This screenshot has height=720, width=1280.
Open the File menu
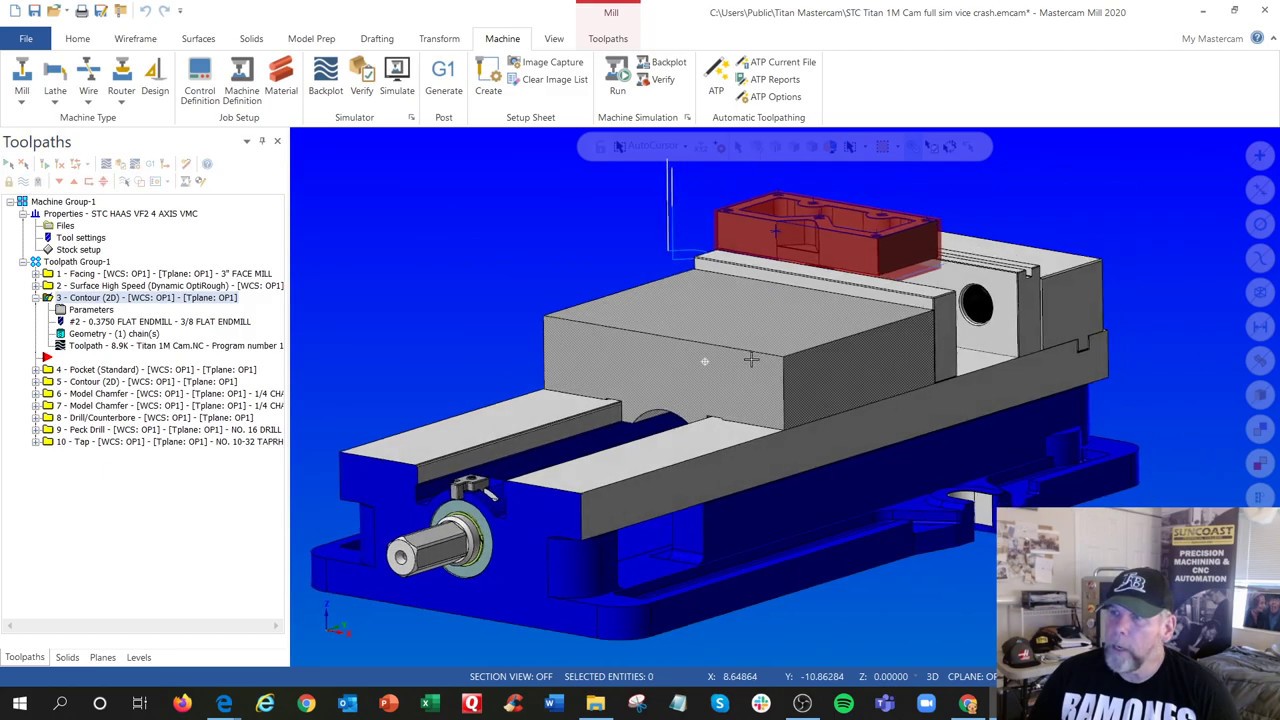coord(26,39)
